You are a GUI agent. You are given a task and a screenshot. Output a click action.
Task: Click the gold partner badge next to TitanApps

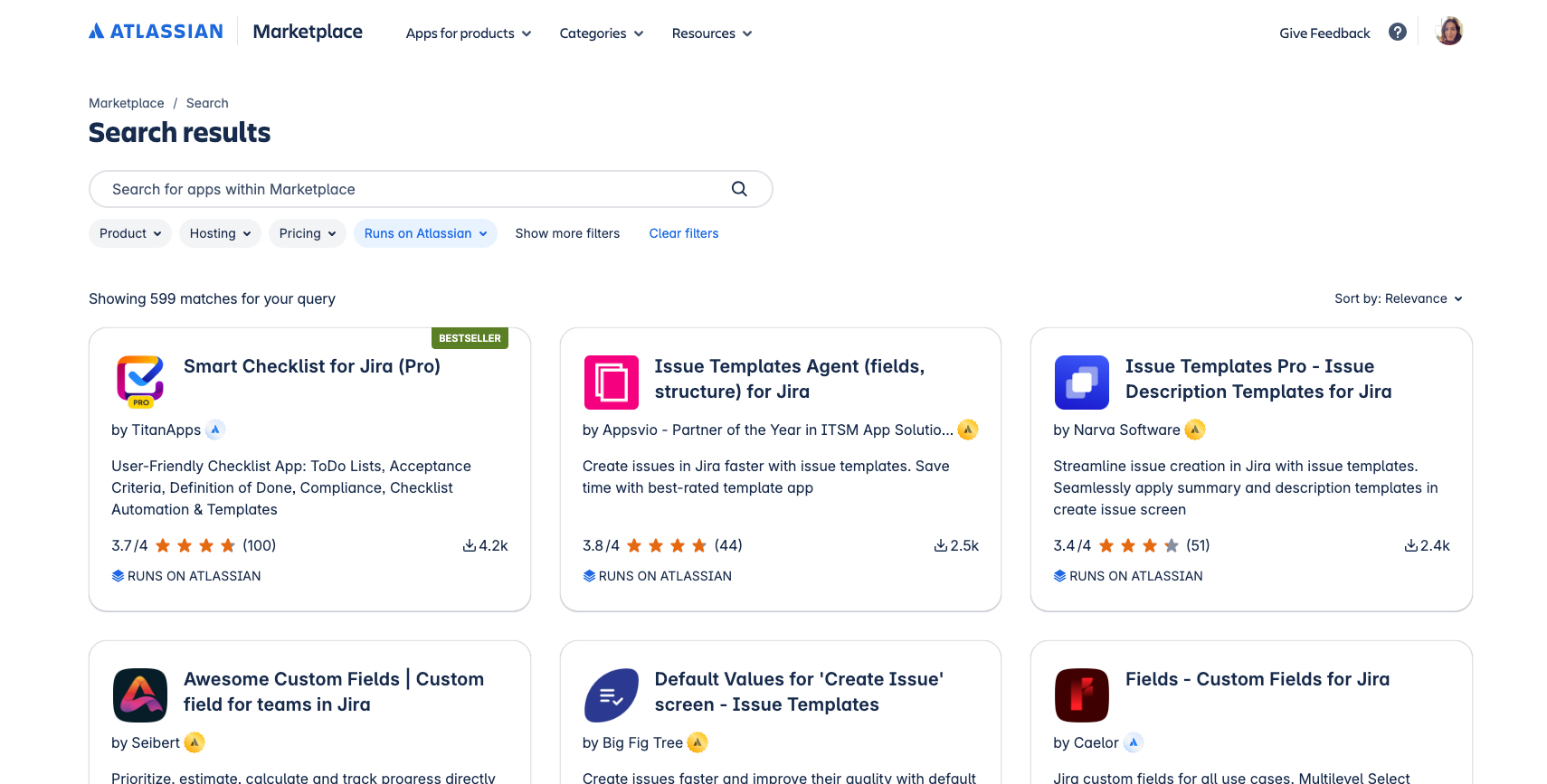tap(215, 430)
